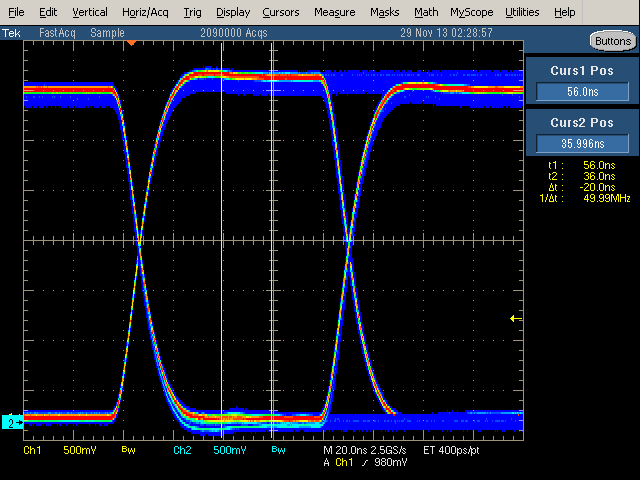Open the Edit menu

[48, 12]
